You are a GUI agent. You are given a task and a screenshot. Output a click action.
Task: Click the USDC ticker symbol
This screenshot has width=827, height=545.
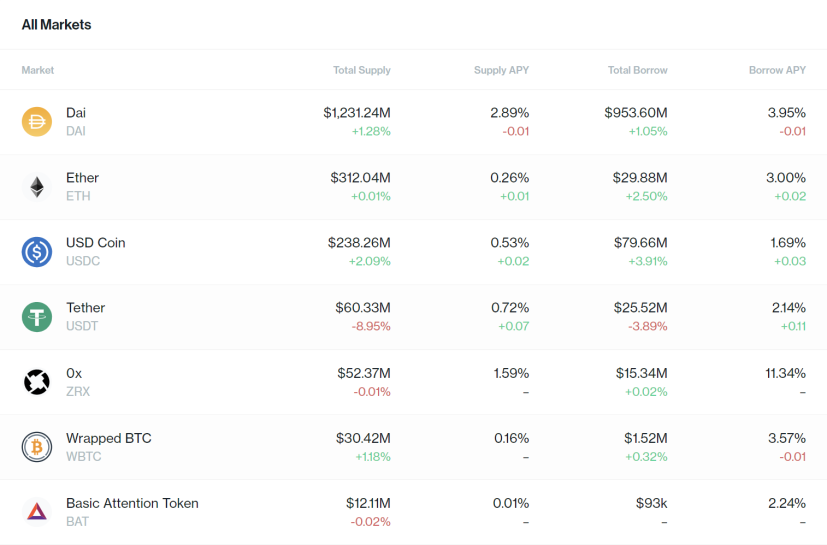point(83,261)
